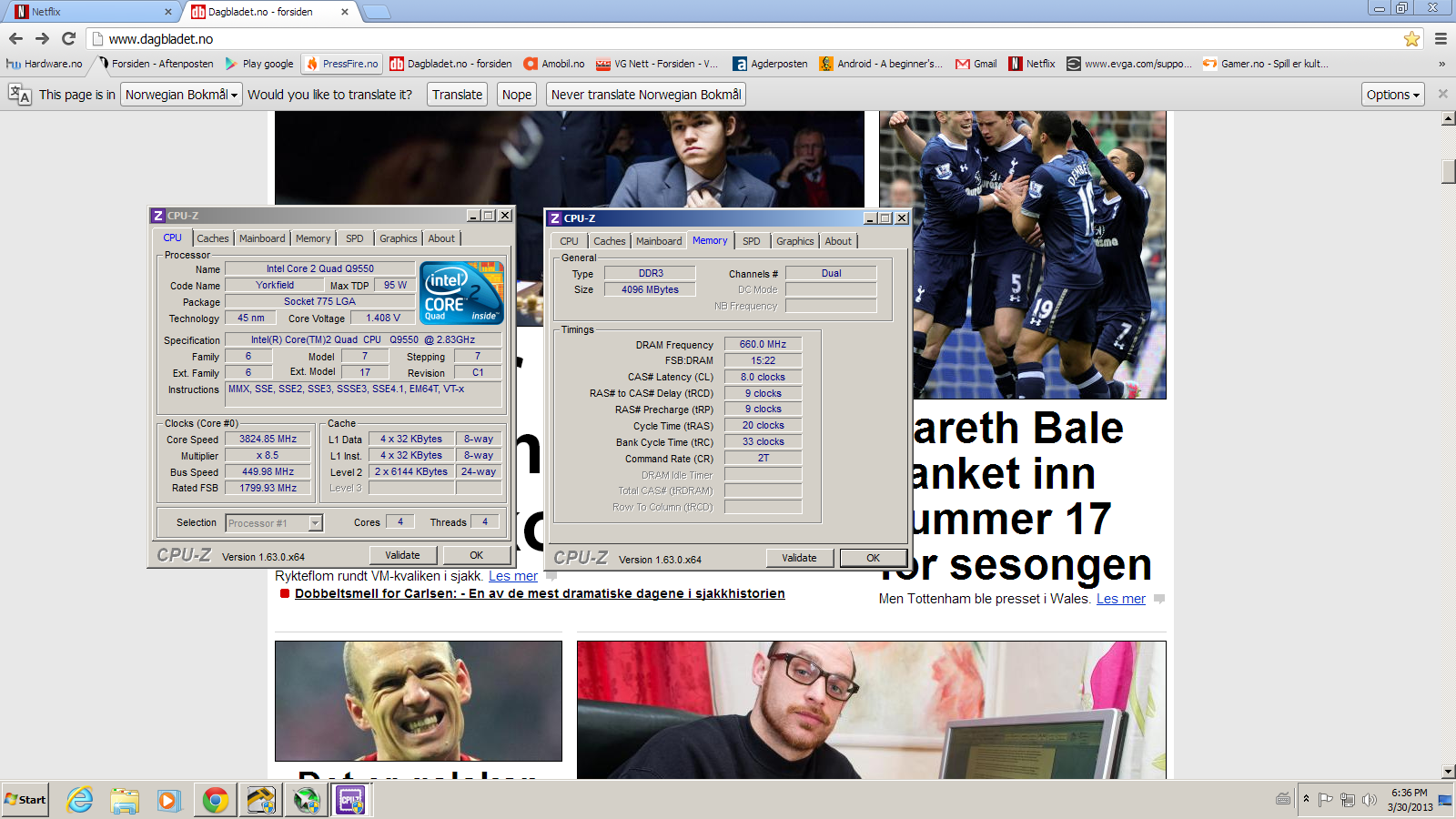
Task: Open SPD tab in right CPU-Z window
Action: click(751, 241)
